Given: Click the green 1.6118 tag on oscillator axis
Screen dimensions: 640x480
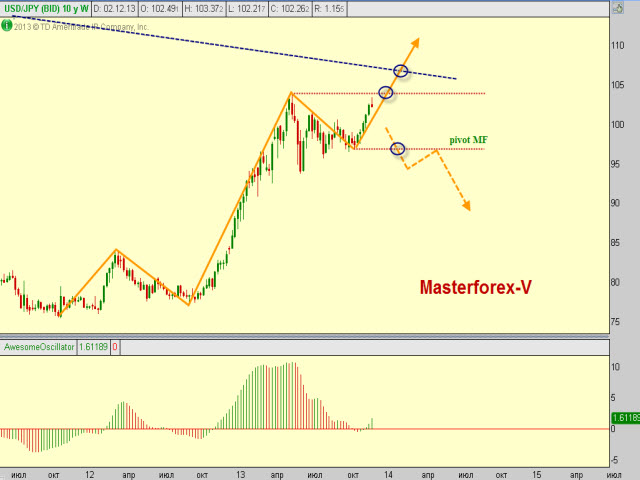Looking at the screenshot, I should [626, 418].
